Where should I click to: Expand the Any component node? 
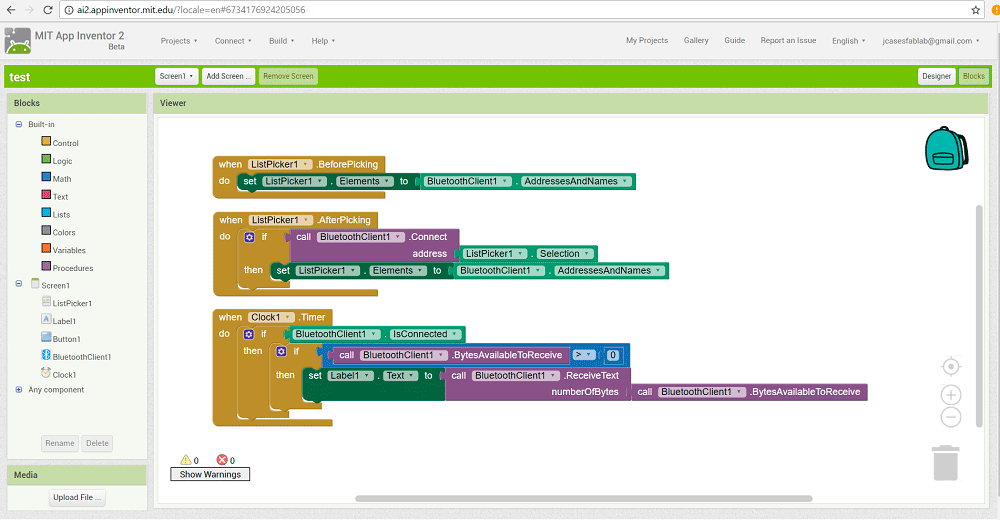(x=18, y=389)
